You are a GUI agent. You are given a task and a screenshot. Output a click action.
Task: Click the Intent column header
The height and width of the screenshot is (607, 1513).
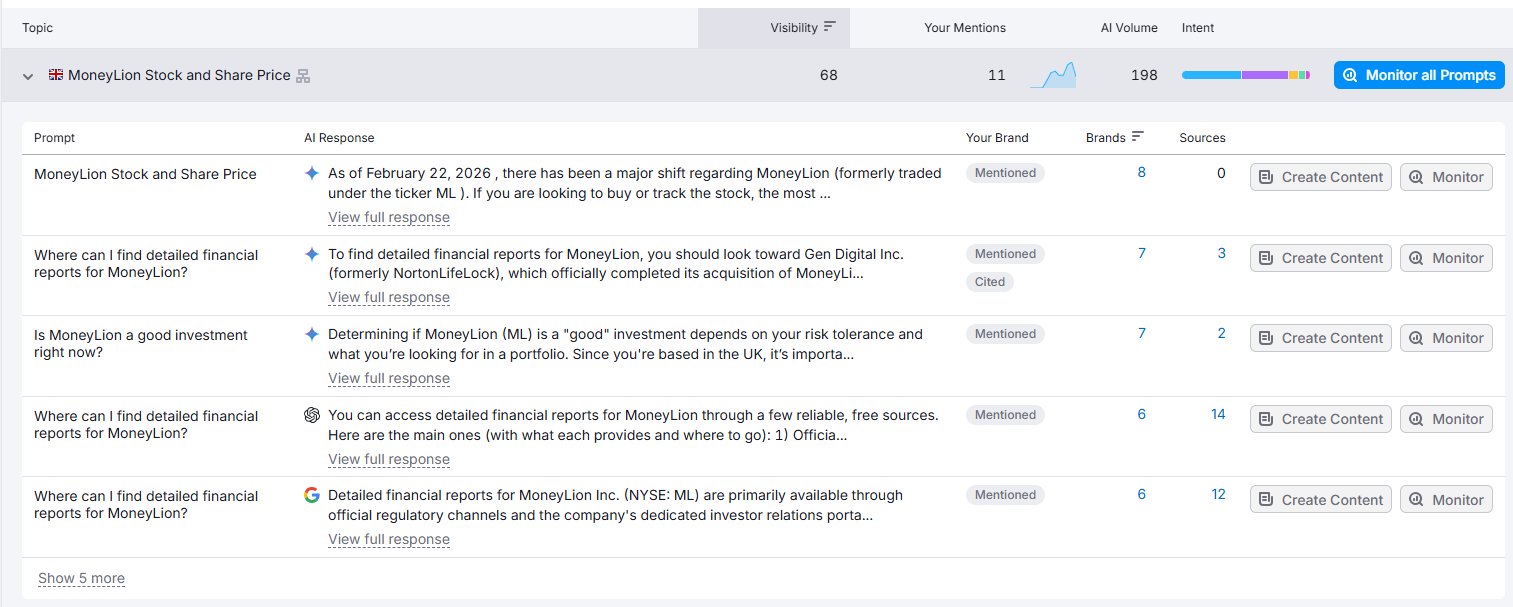[x=1198, y=28]
